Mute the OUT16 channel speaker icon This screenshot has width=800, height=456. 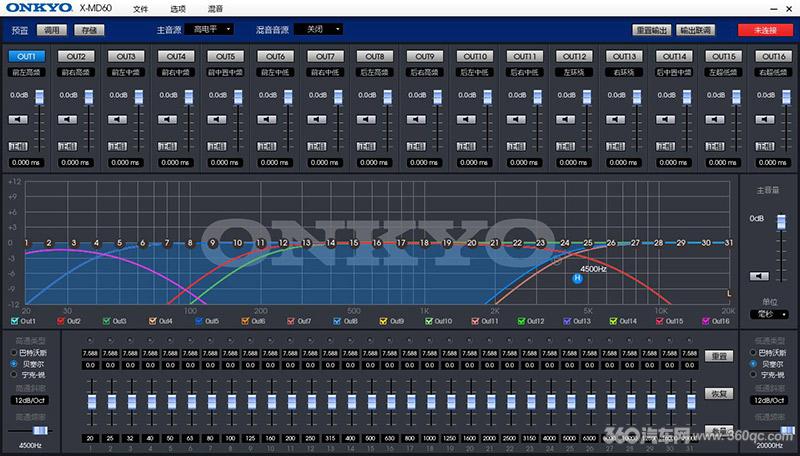pos(765,119)
